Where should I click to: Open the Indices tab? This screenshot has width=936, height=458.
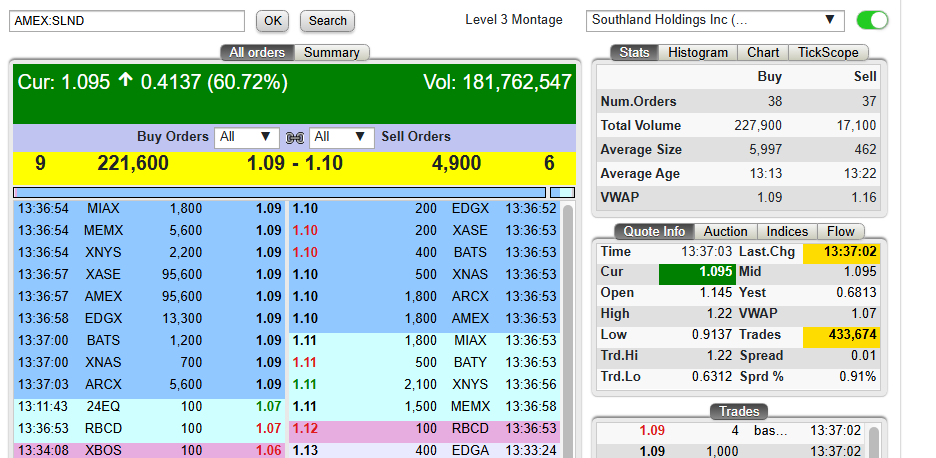pos(787,232)
